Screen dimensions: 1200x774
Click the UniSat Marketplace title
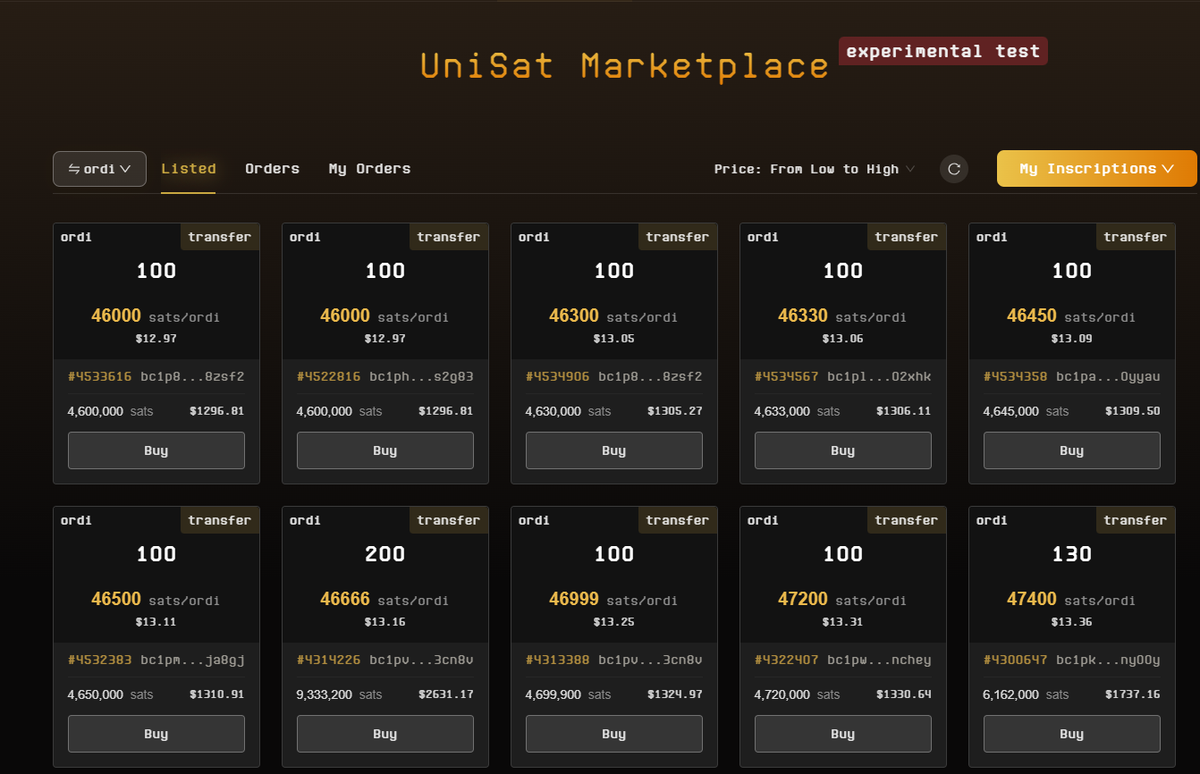[624, 65]
